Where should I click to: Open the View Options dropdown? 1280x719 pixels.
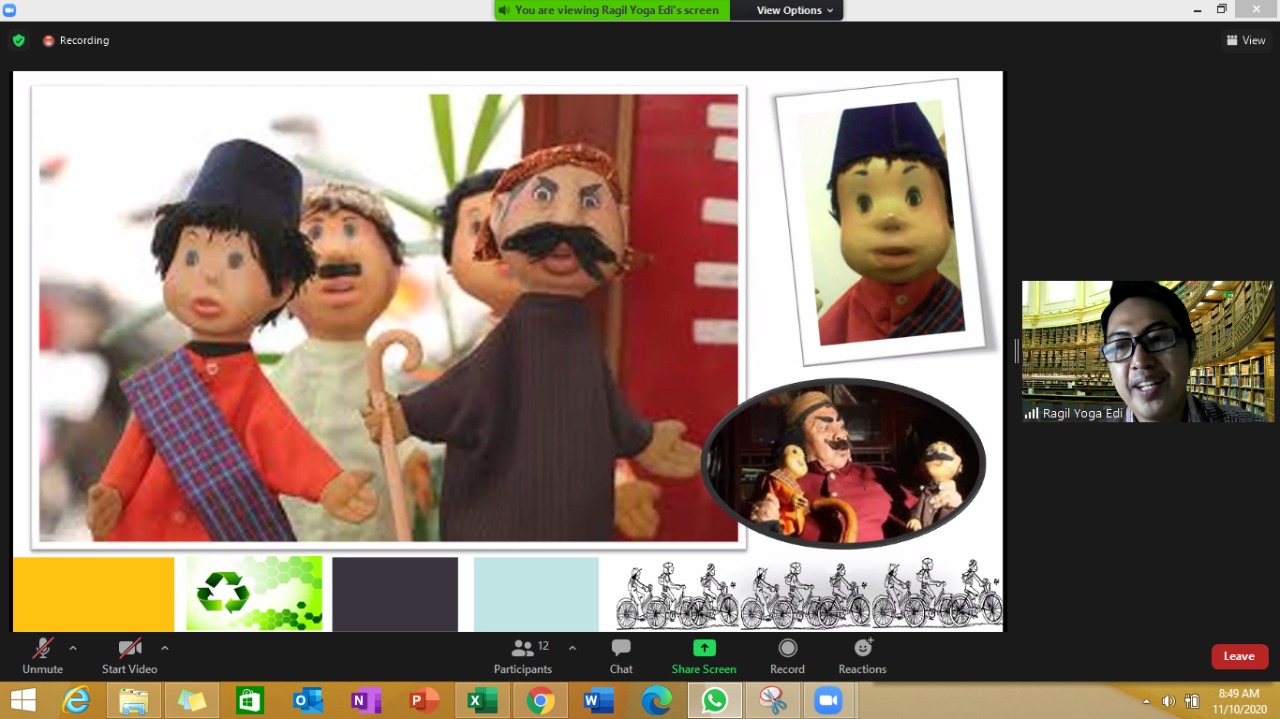(788, 10)
